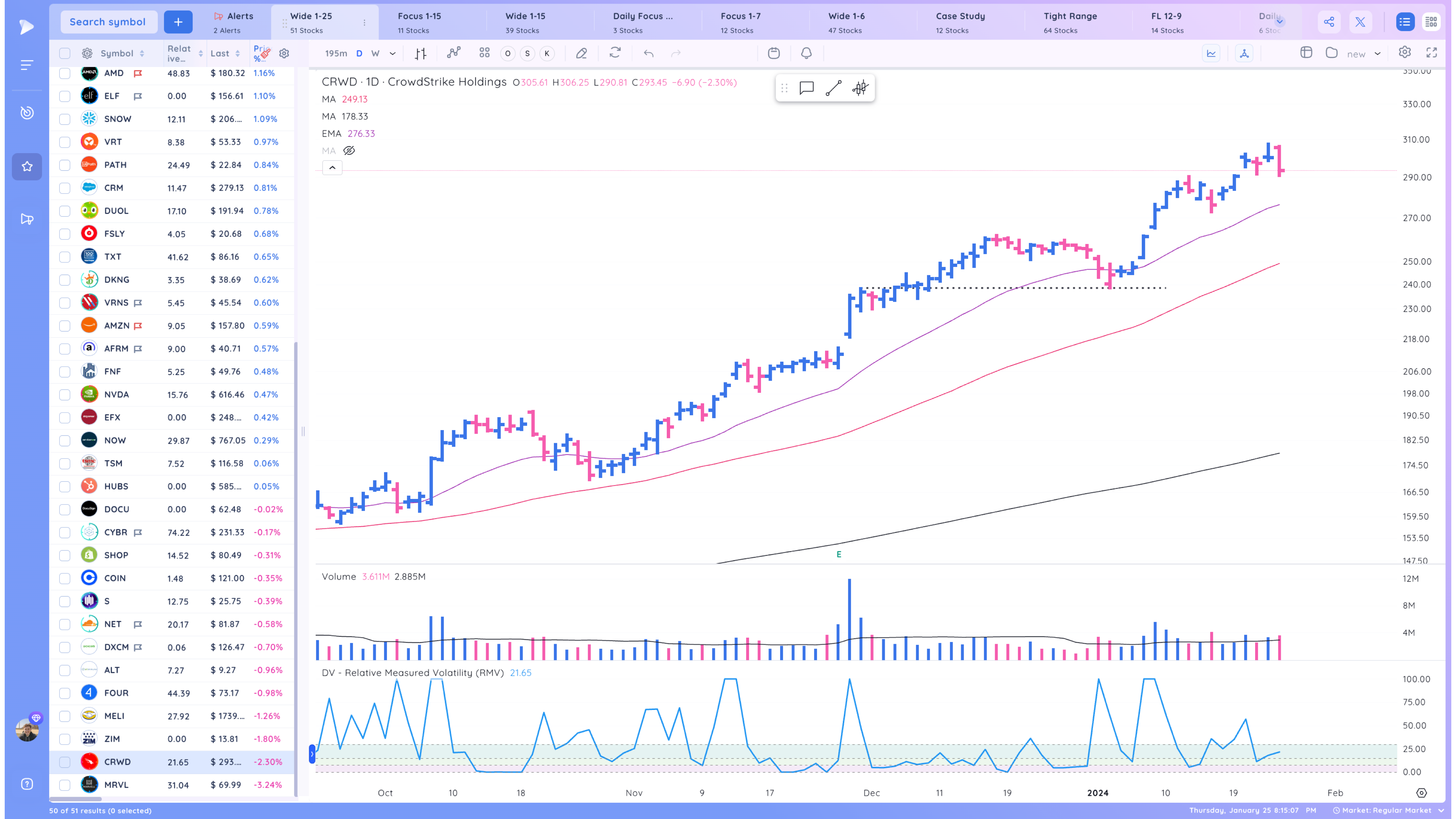Screen dimensions: 1456x819
Task: Expand the watchlist tabs overflow chevron
Action: 1280,21
